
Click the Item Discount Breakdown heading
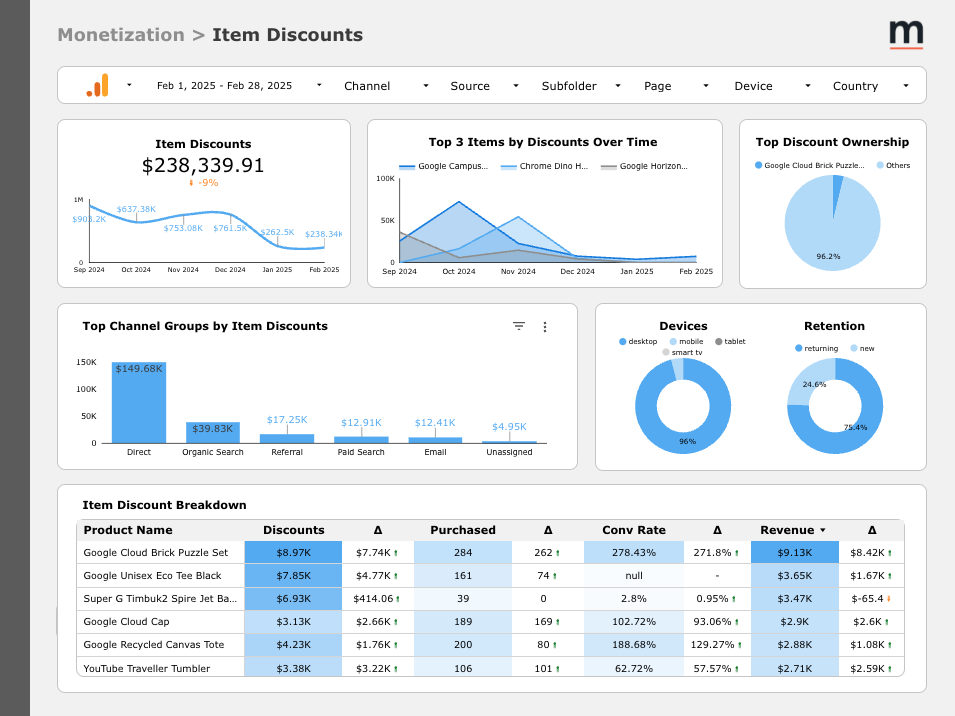[164, 505]
